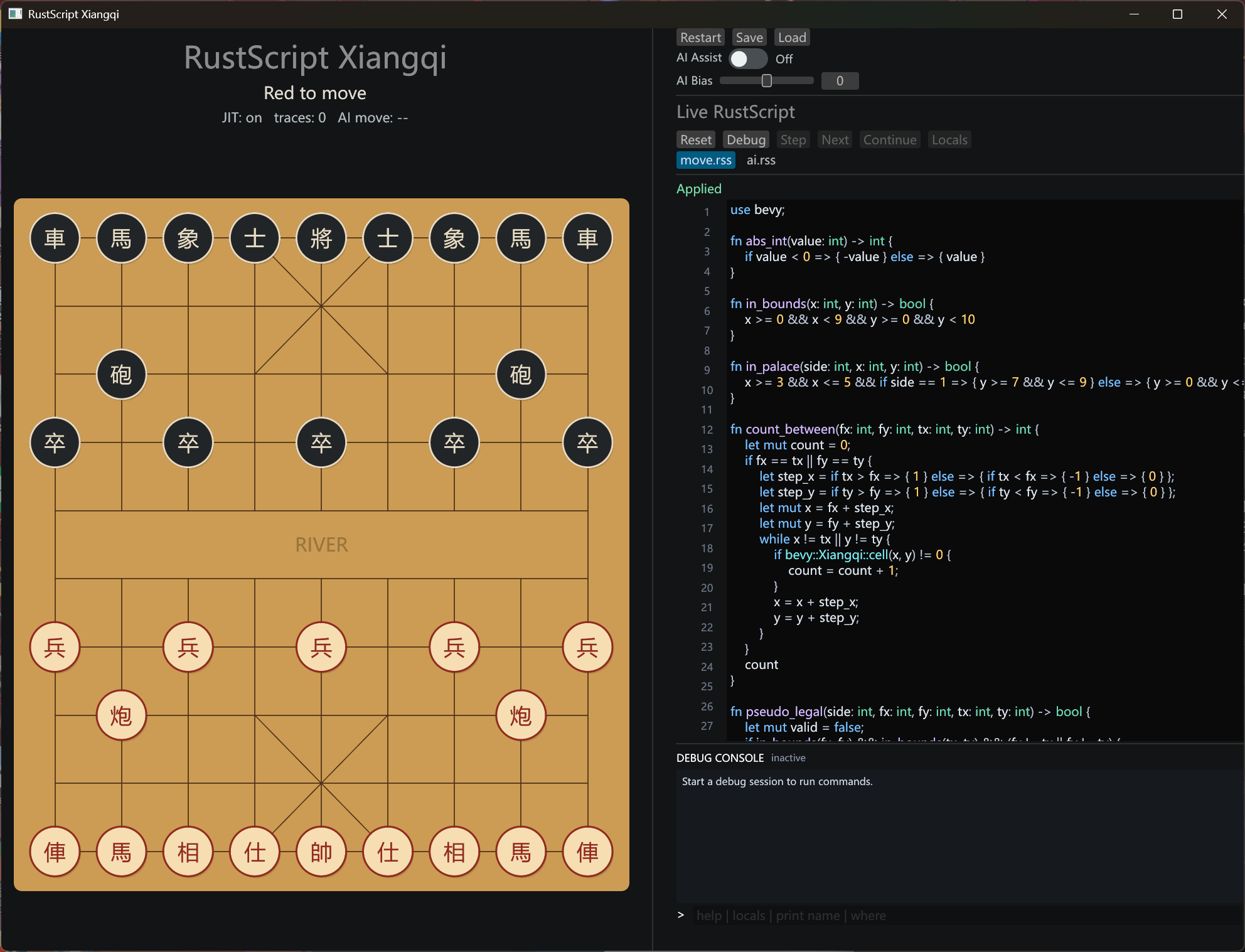1245x952 pixels.
Task: Select the black advisor 士 right of general
Action: tap(388, 238)
